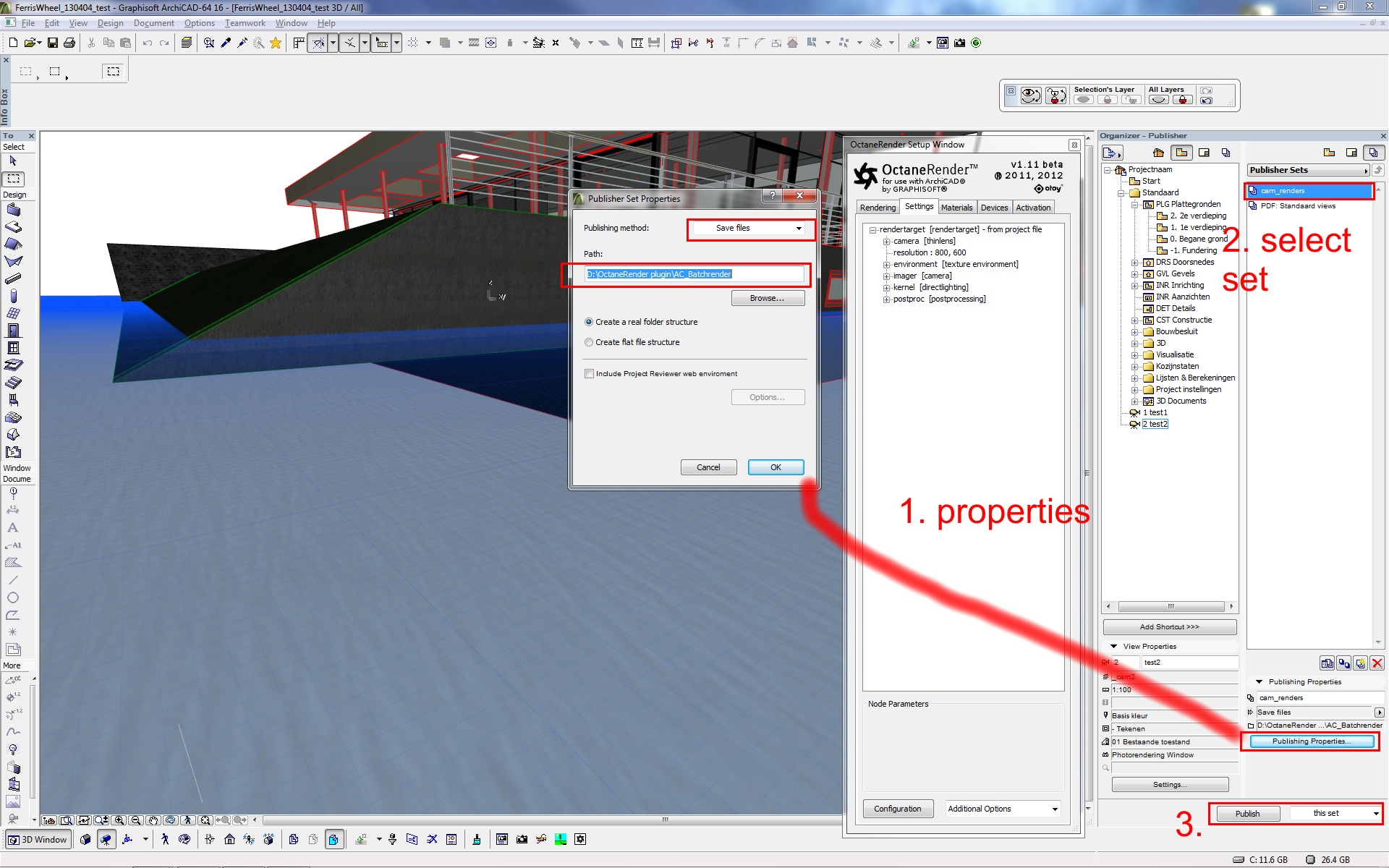Select the Marquee tool in toolbox
Image resolution: width=1389 pixels, height=868 pixels.
point(14,179)
